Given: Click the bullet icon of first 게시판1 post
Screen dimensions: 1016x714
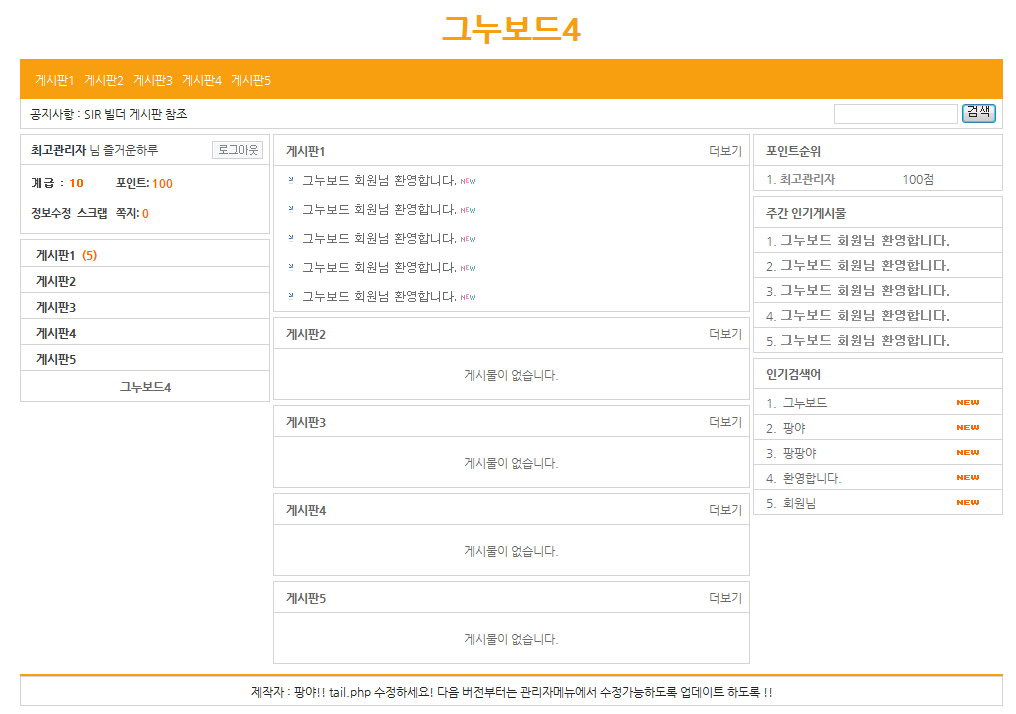Looking at the screenshot, I should pyautogui.click(x=291, y=180).
